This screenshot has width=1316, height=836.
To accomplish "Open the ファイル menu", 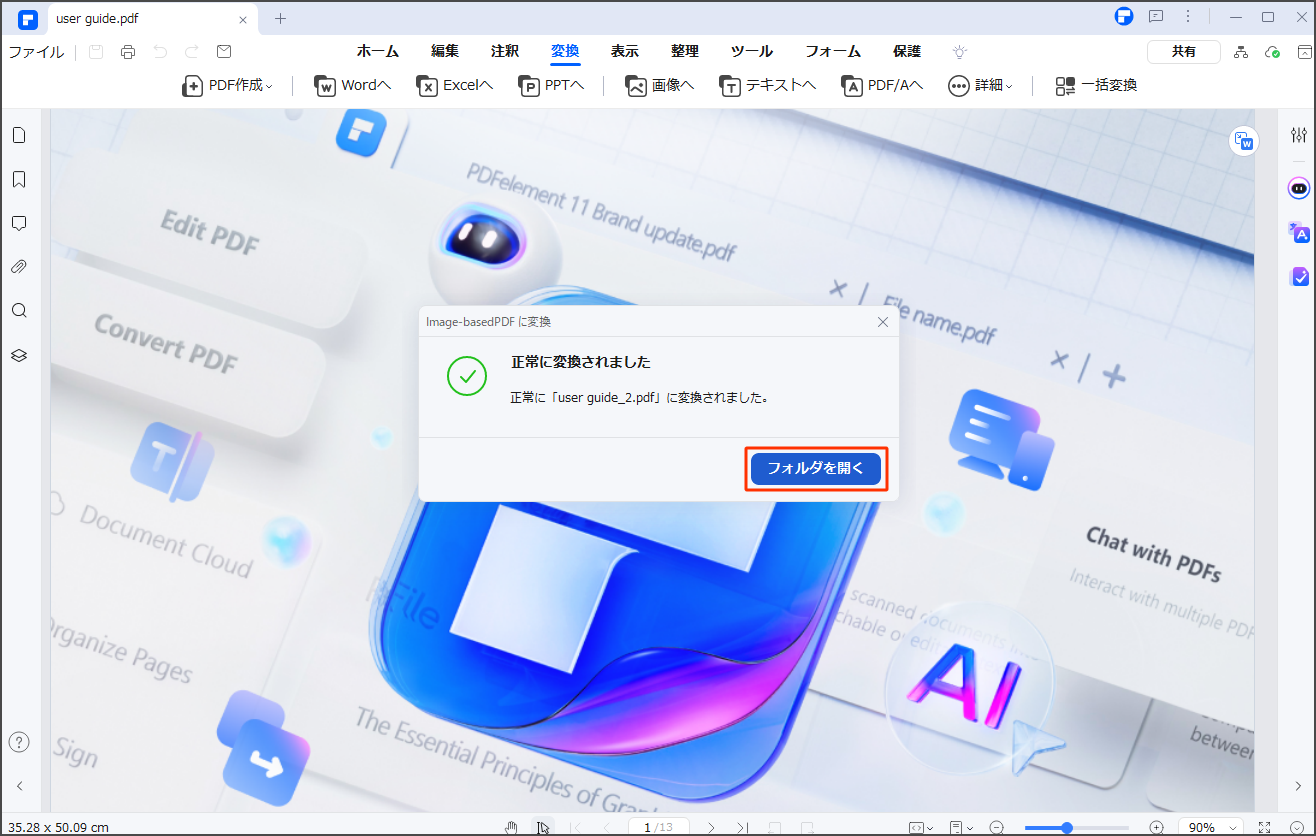I will [36, 52].
